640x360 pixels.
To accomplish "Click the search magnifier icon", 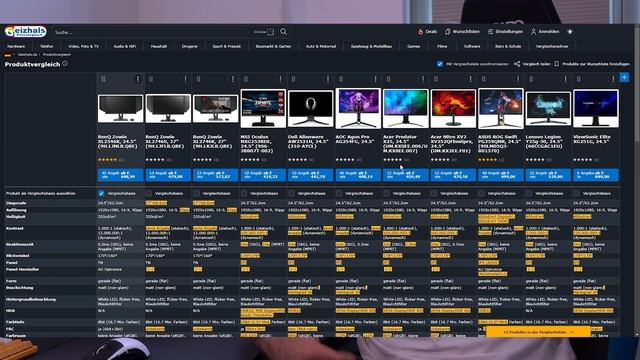I will [x=283, y=31].
